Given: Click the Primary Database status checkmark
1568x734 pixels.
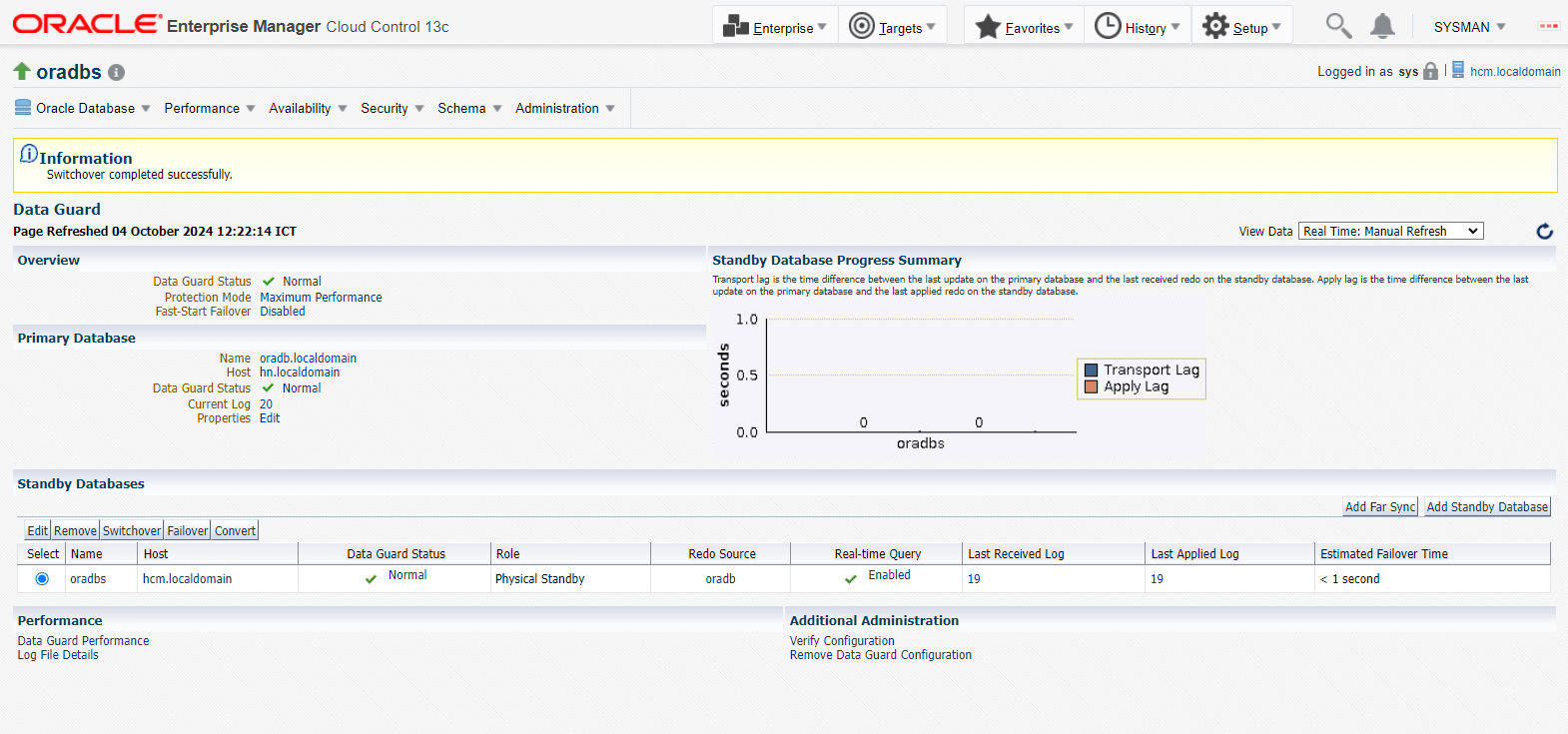Looking at the screenshot, I should click(268, 388).
